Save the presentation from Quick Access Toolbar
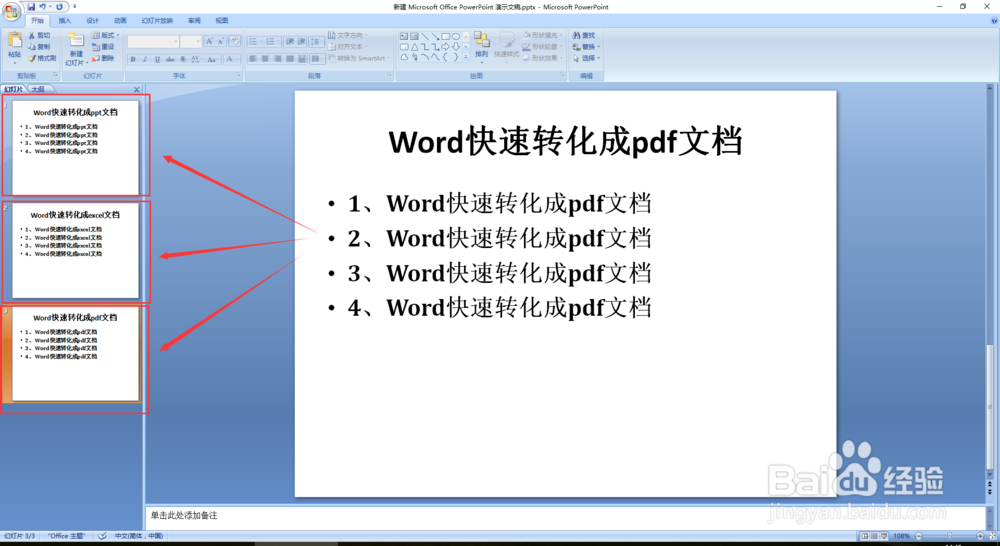This screenshot has width=1000, height=546. tap(31, 6)
